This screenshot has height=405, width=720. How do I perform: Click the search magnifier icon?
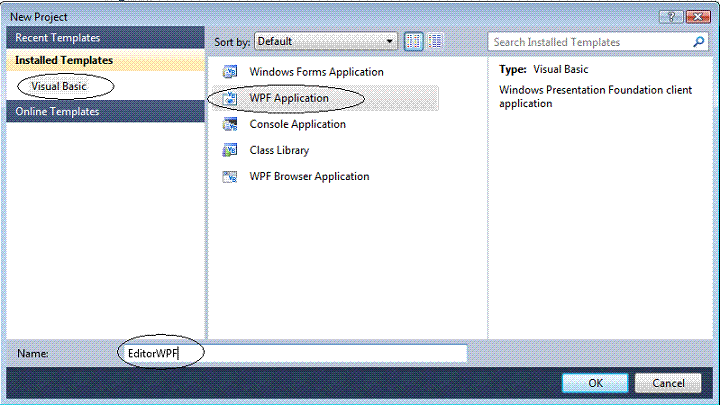pyautogui.click(x=698, y=42)
